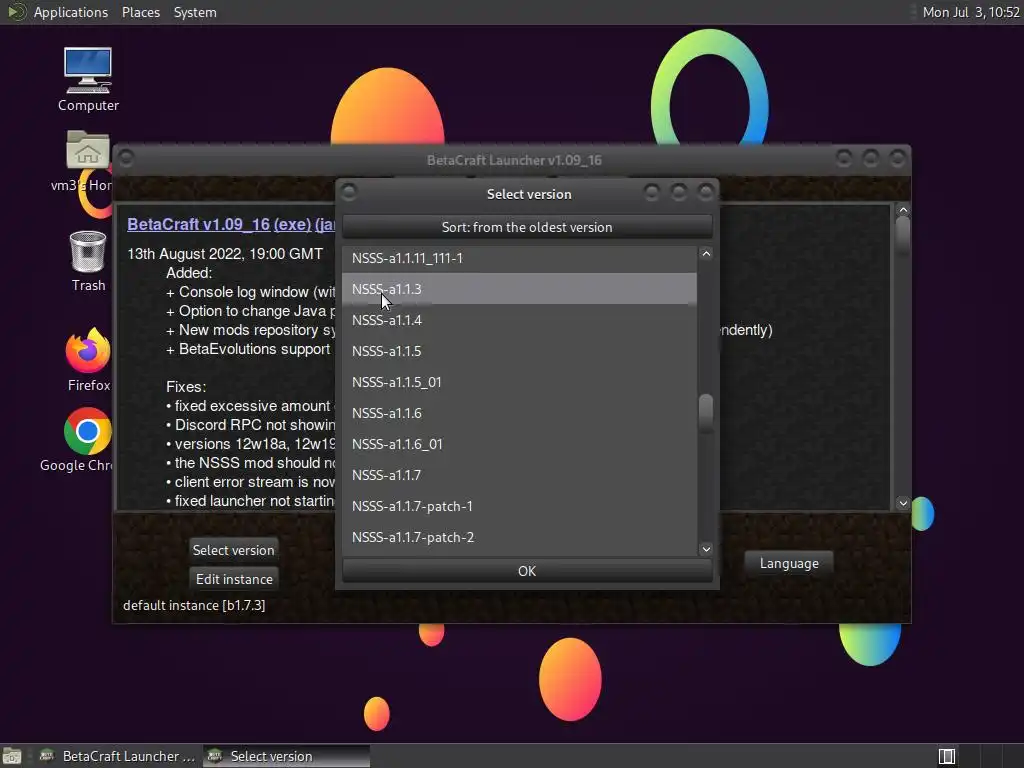Click the Select version dialog window menu button

[349, 192]
